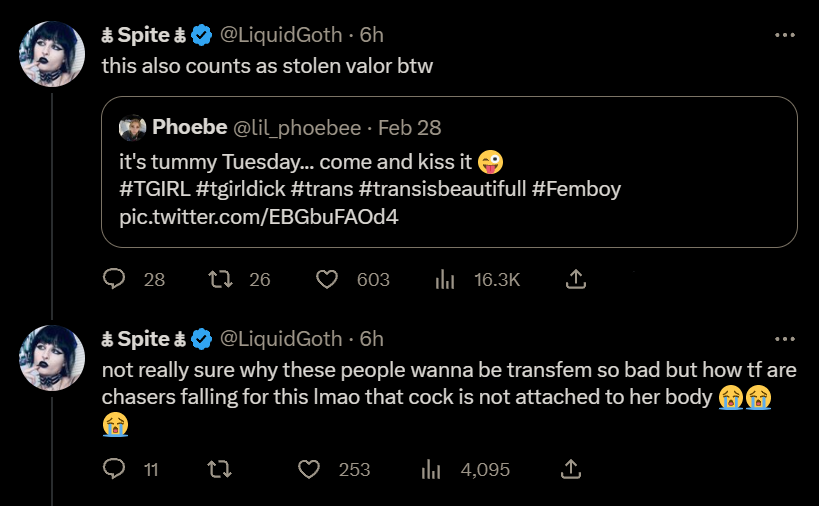Open the pic.twitter.com/EBGbuFAOd4 link
The image size is (819, 506).
259,216
